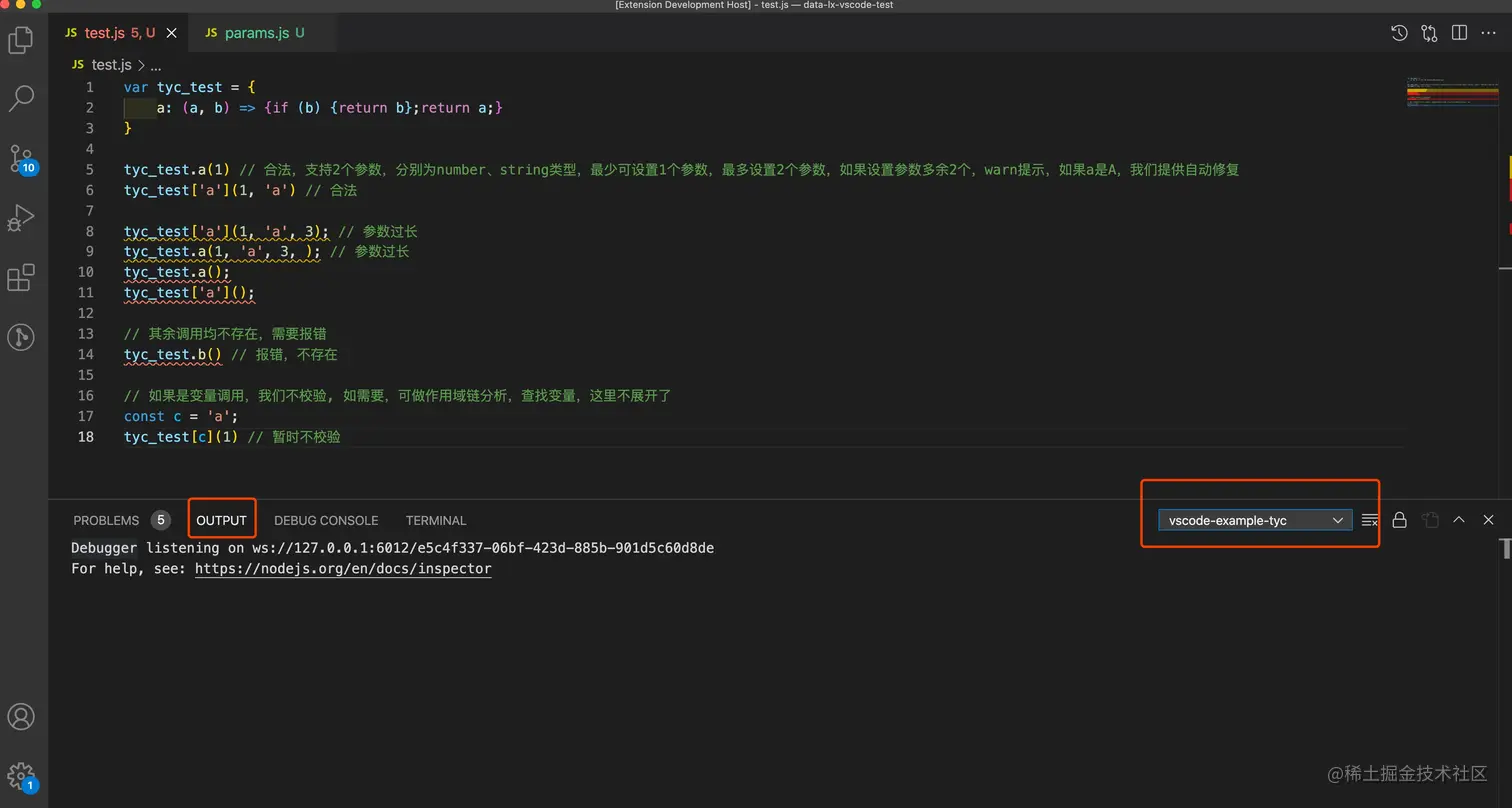
Task: Open the Git graph icon in activity bar
Action: coord(21,337)
